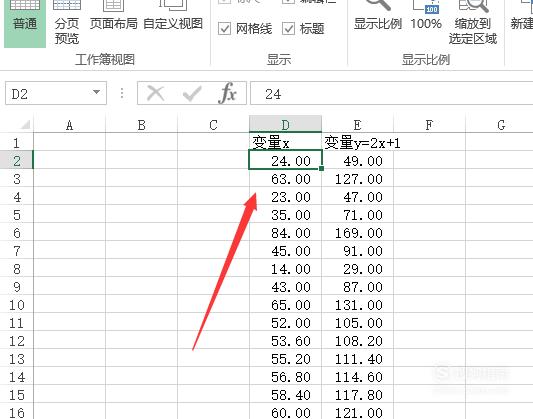Screen dimensions: 533x419
Task: Select cell containing 105.00
Action: [358, 323]
